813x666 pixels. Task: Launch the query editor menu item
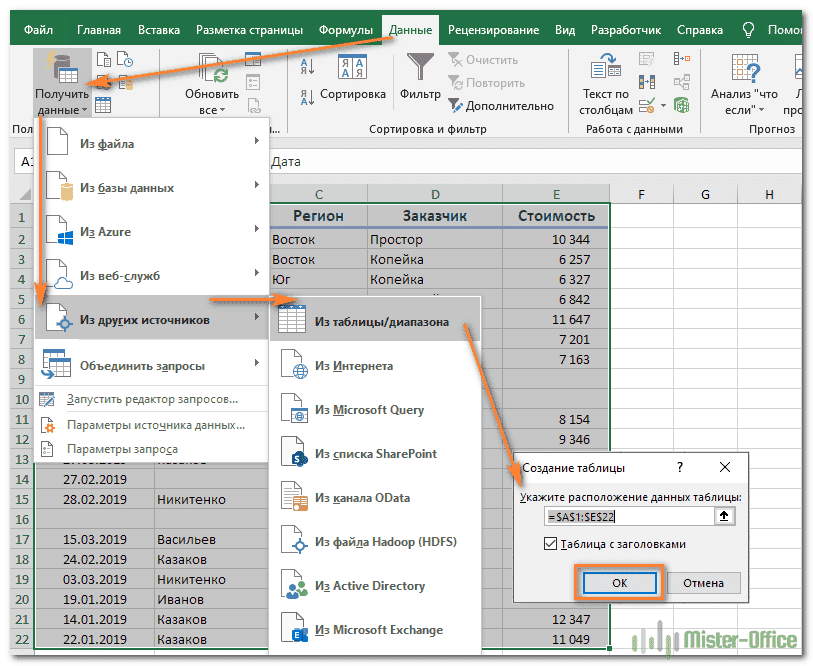(x=152, y=399)
